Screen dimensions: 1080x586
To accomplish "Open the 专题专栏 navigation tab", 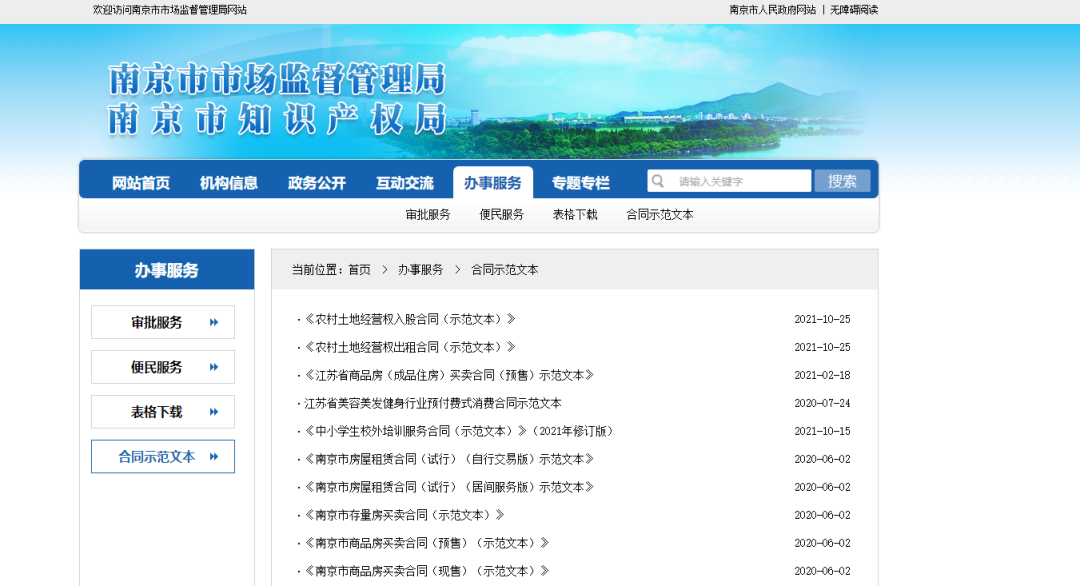I will coord(581,182).
